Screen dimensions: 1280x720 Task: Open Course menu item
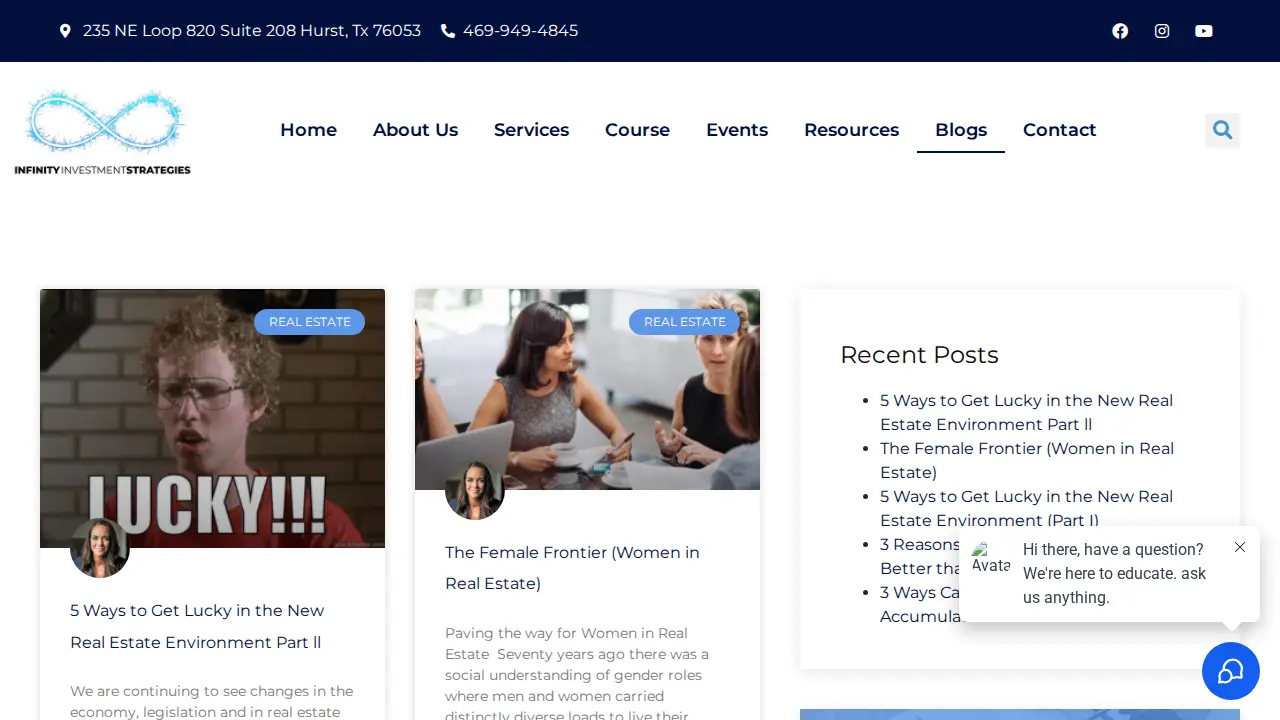click(637, 130)
